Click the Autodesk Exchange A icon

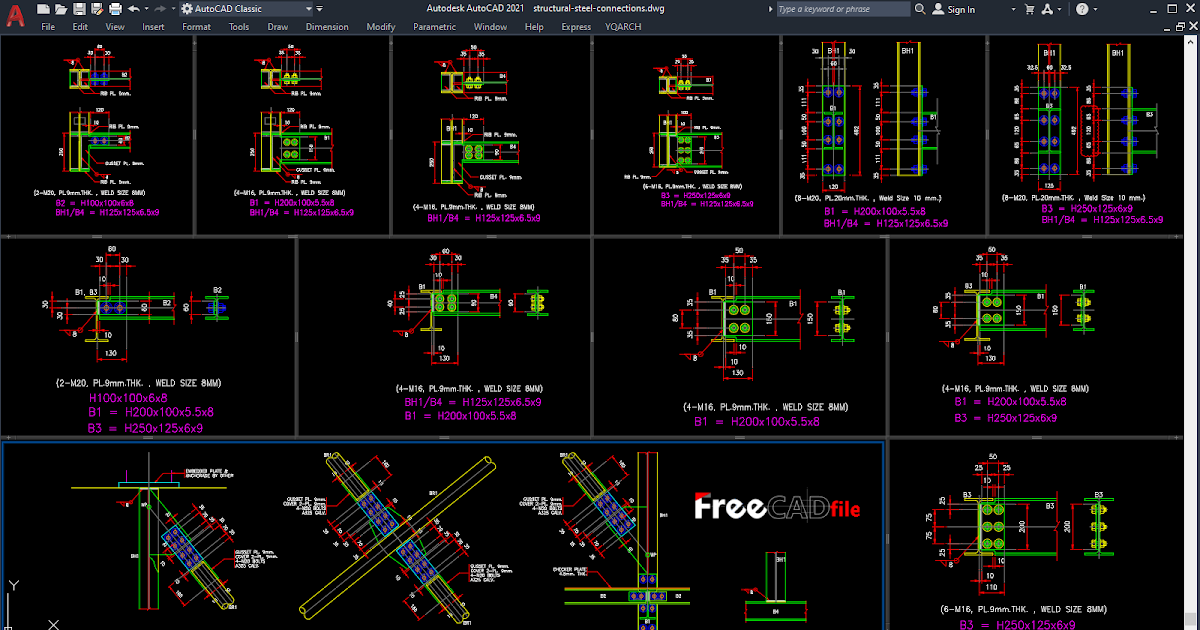[1048, 9]
